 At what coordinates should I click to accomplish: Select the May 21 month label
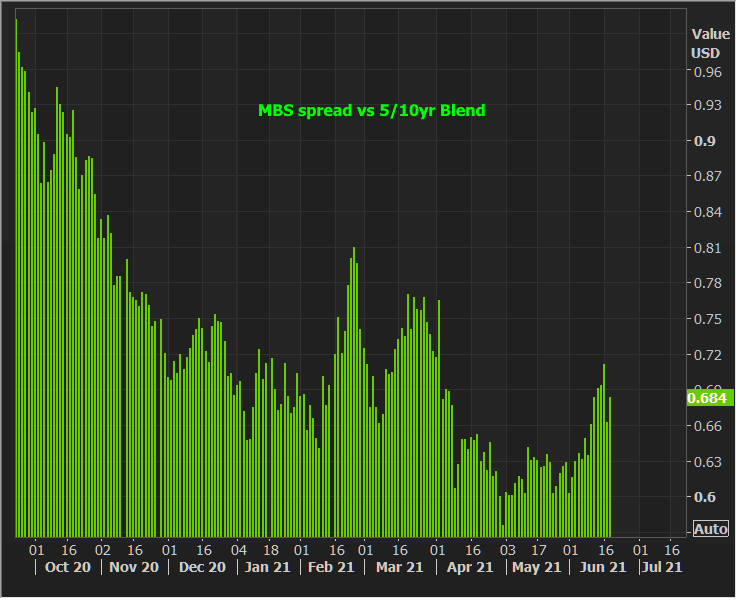coord(536,567)
